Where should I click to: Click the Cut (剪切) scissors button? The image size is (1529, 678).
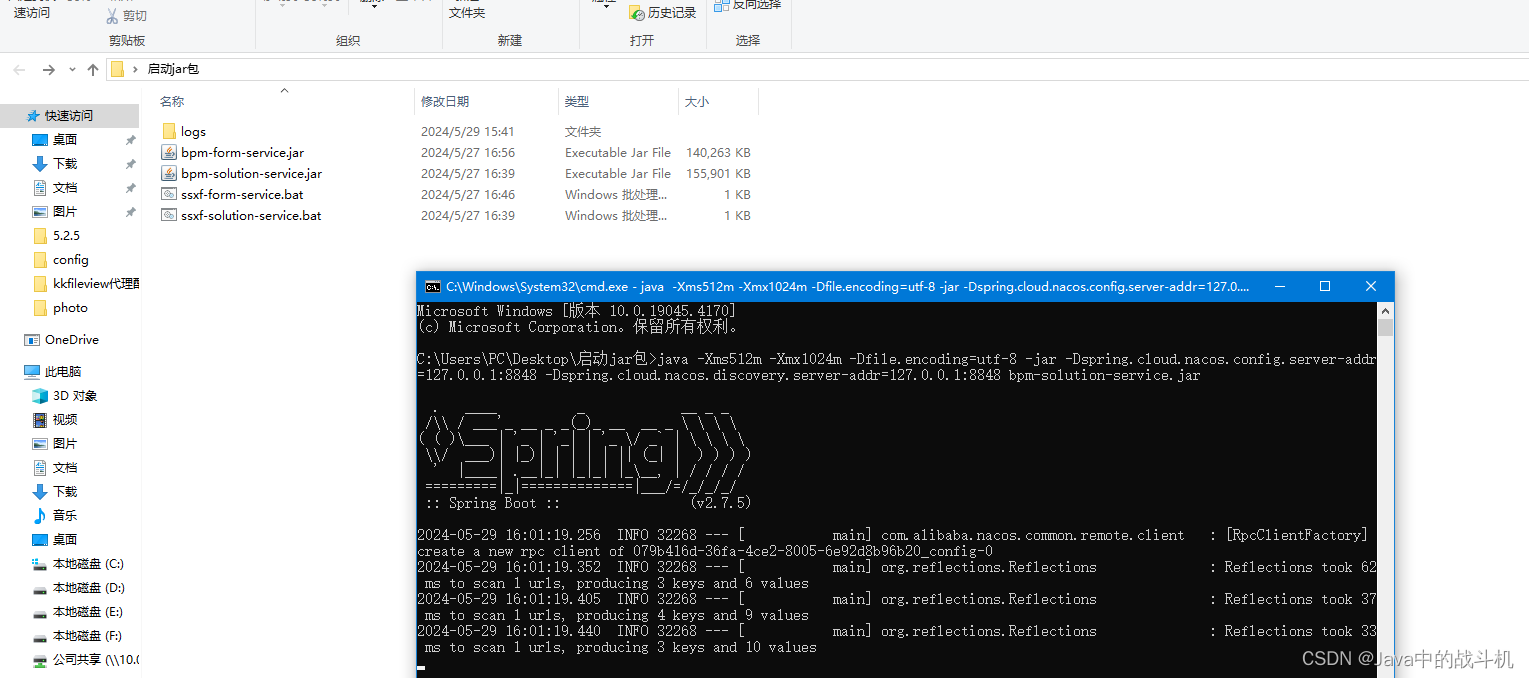click(126, 15)
